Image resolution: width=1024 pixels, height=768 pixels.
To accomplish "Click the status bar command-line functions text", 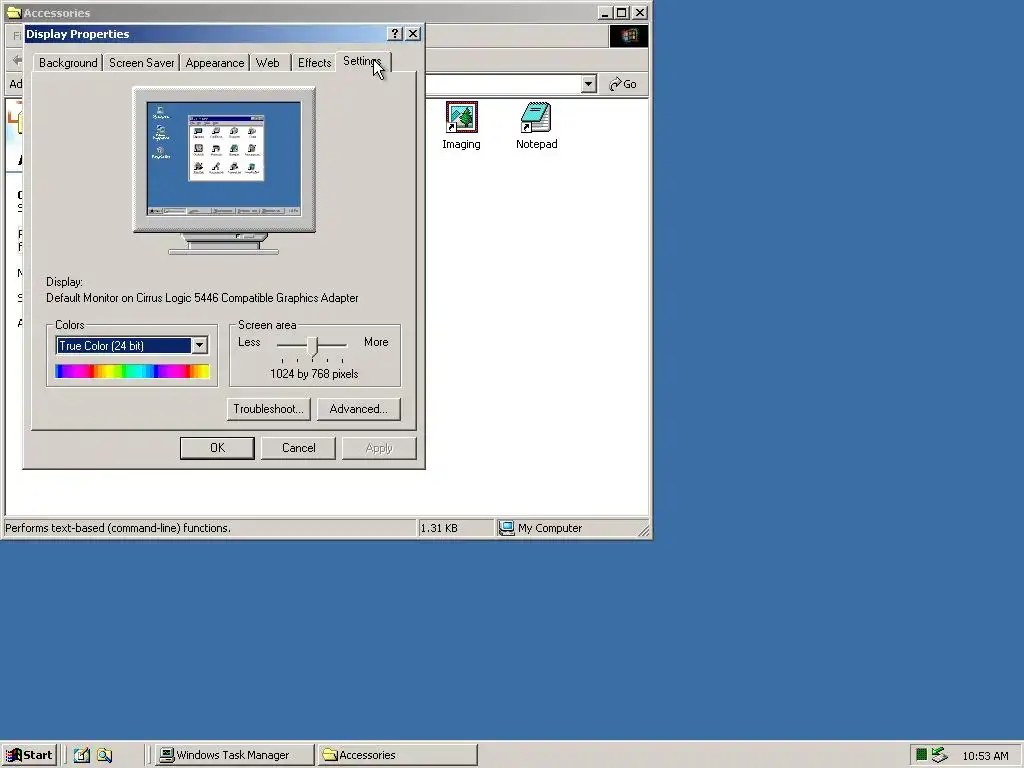I will [118, 528].
